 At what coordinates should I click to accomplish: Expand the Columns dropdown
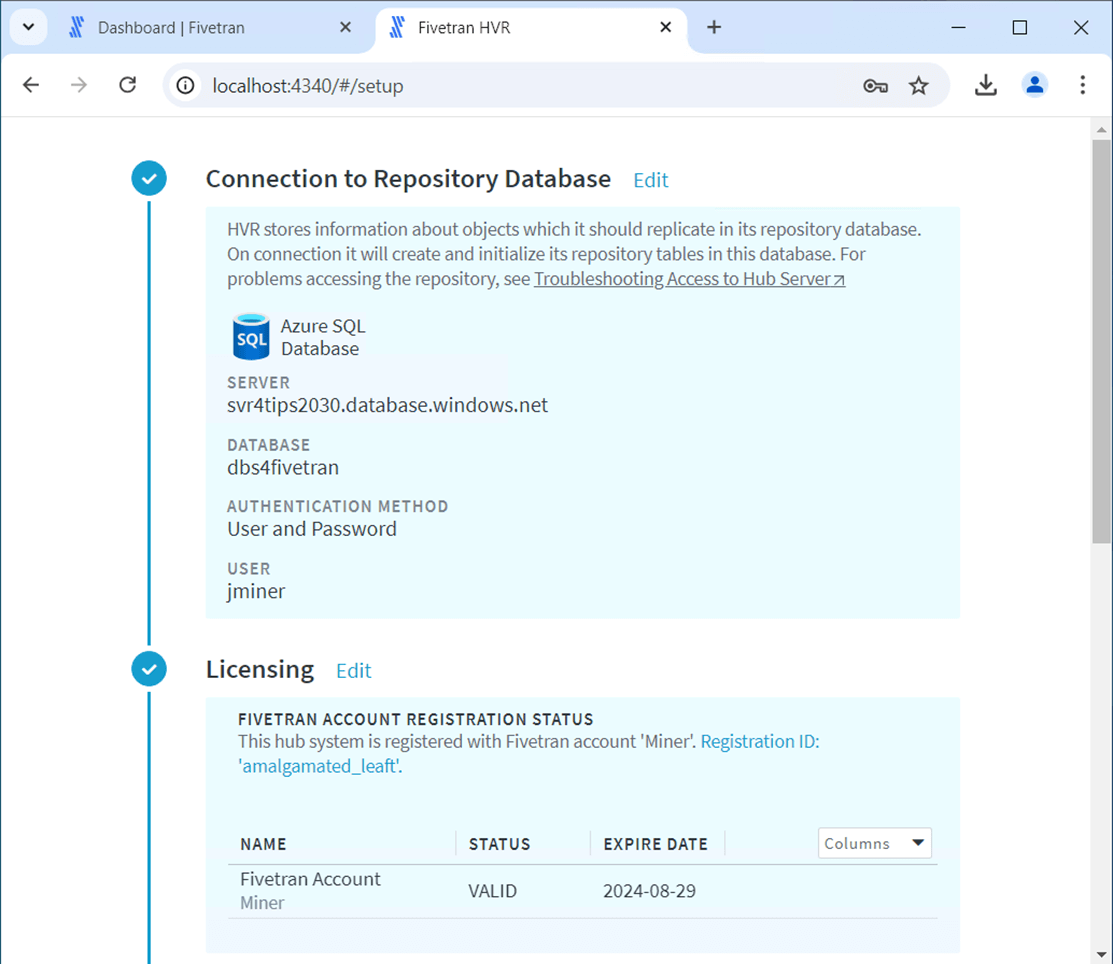pos(874,843)
